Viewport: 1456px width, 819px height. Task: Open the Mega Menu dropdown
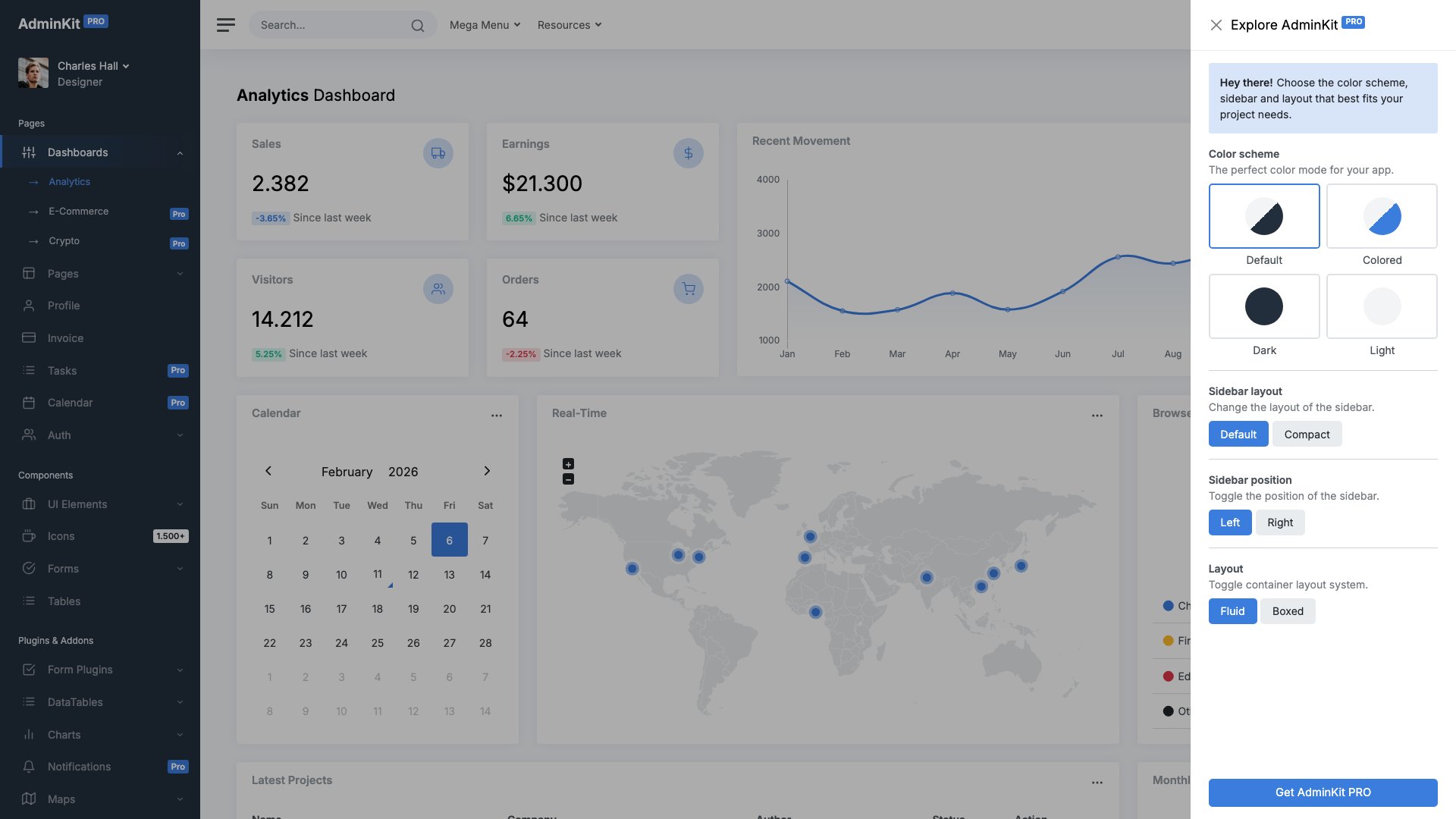484,25
